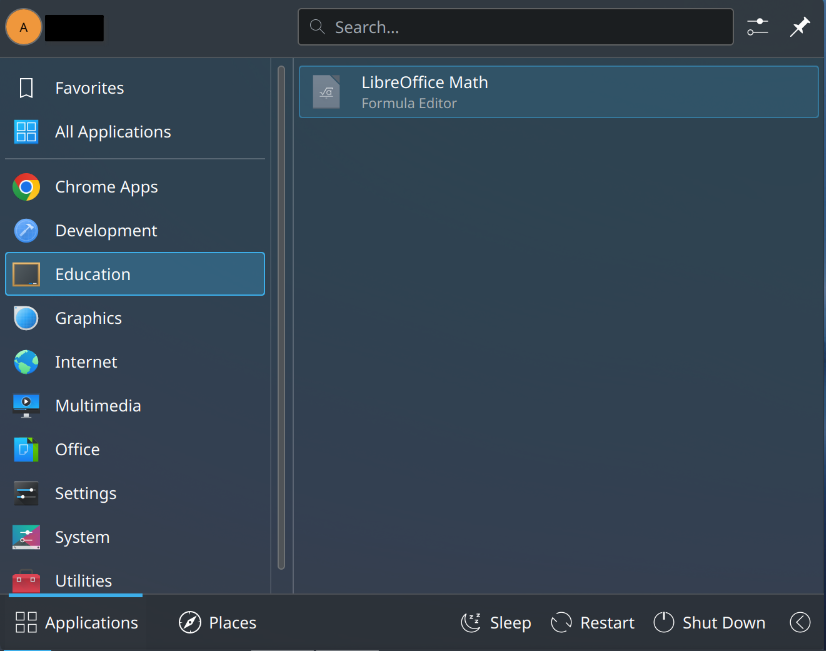826x651 pixels.
Task: Click the Multimedia monitor icon
Action: coord(26,406)
